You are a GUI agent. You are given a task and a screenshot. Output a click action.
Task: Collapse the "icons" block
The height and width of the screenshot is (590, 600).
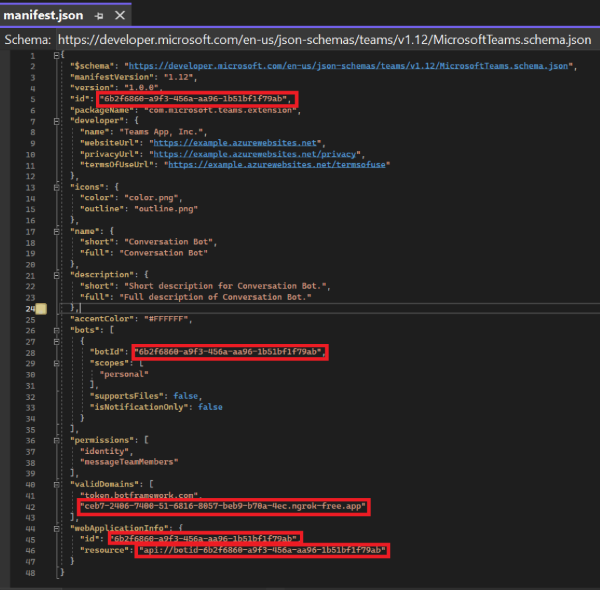coord(56,187)
